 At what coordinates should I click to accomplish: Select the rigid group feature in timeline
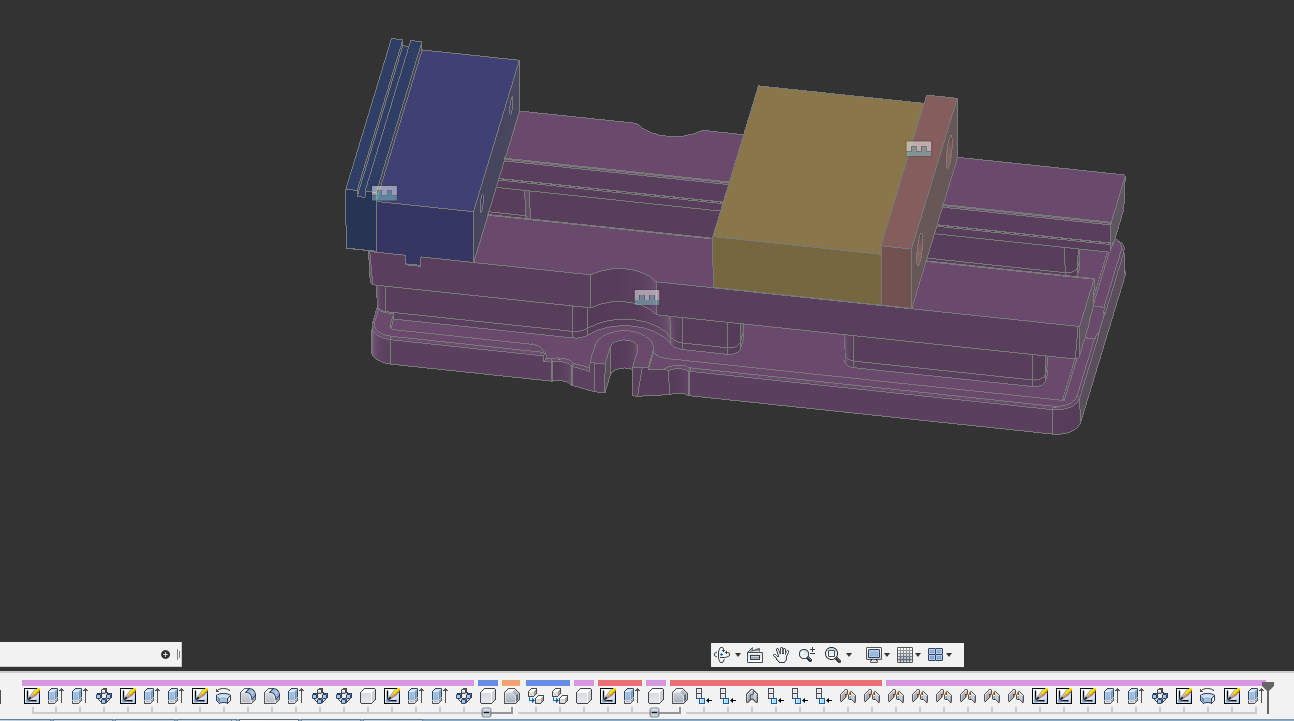point(752,696)
